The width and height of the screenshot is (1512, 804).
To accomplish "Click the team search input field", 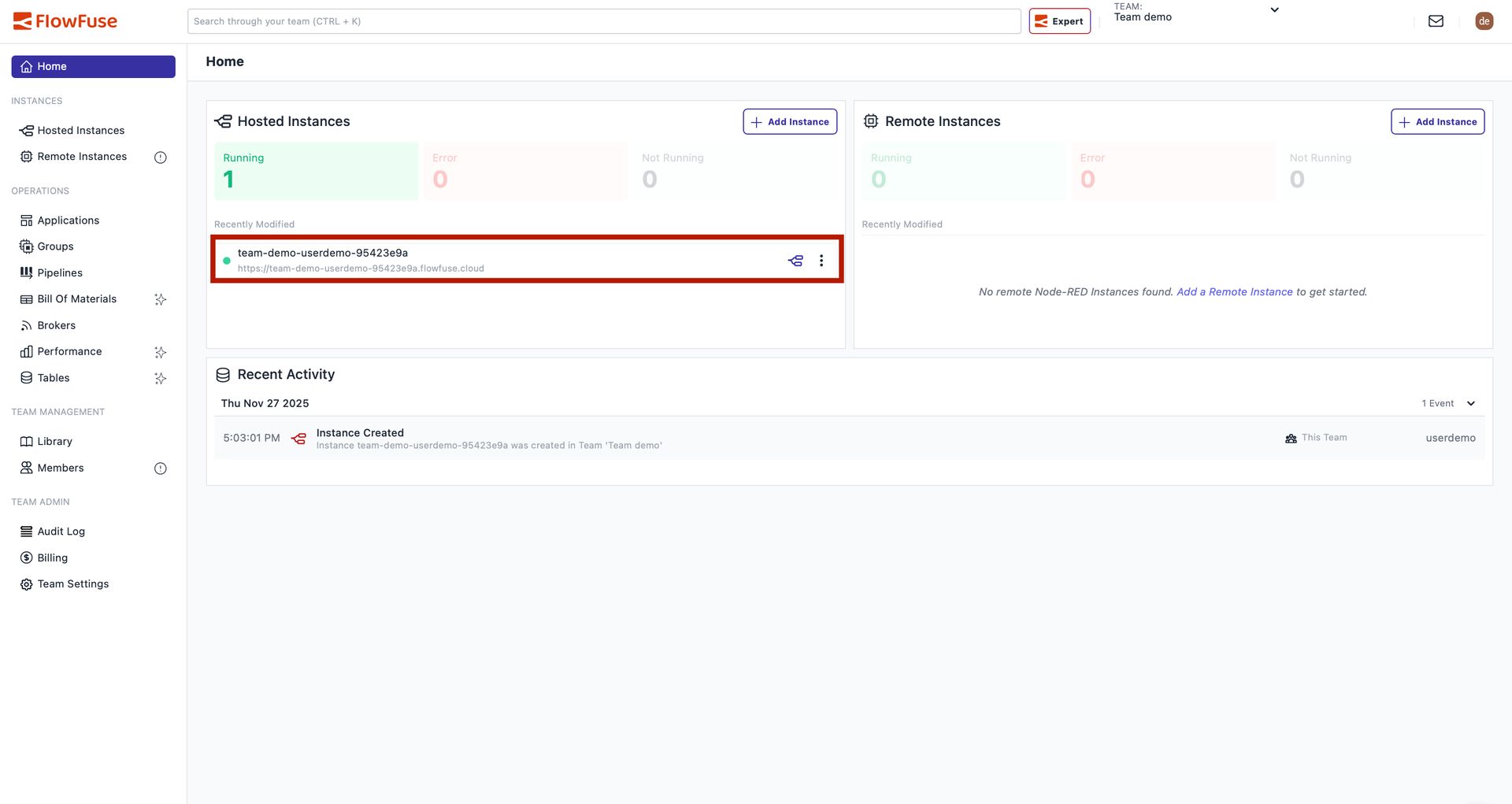I will coord(603,20).
